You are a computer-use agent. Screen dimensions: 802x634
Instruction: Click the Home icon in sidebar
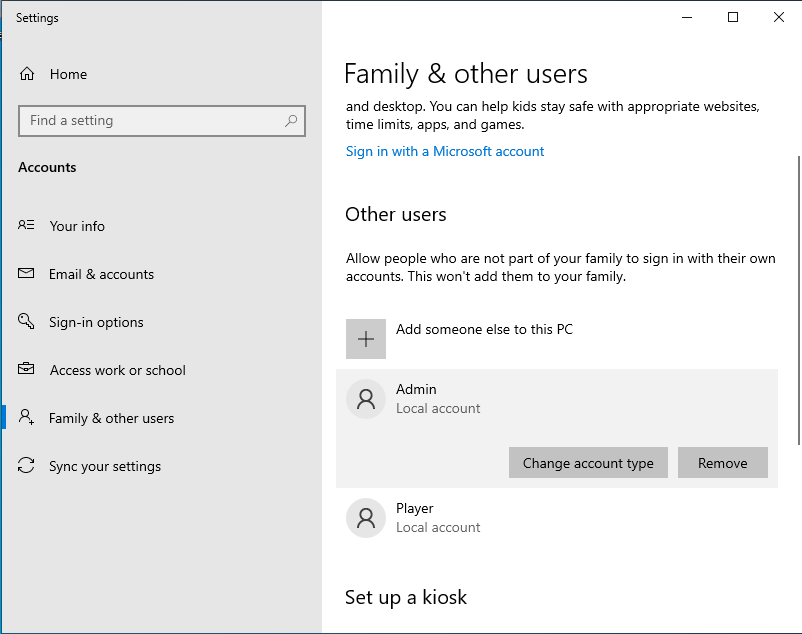pyautogui.click(x=27, y=74)
